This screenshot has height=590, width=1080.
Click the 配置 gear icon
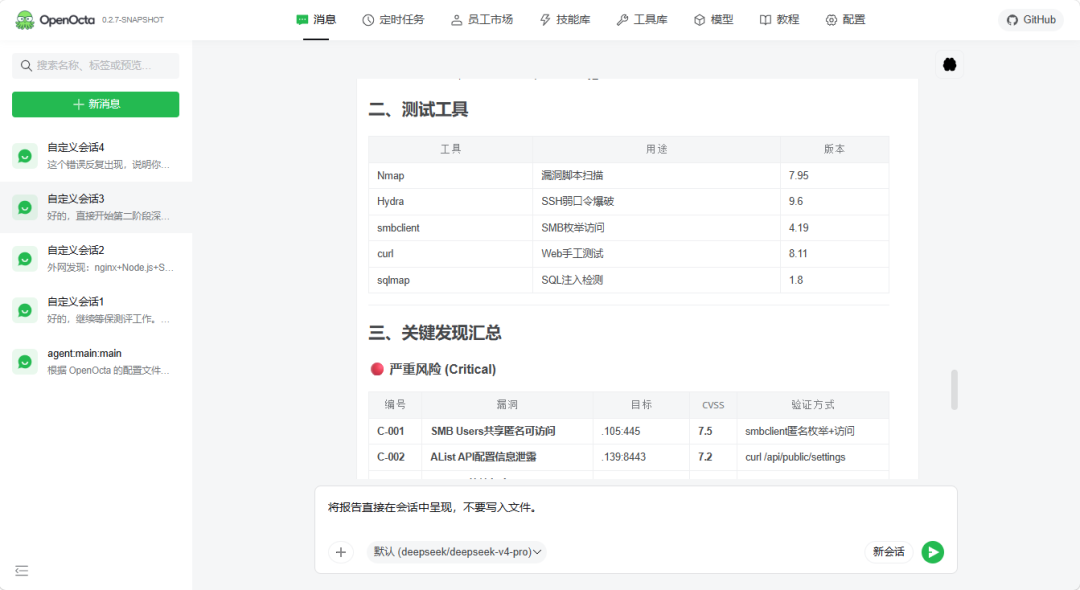[831, 20]
